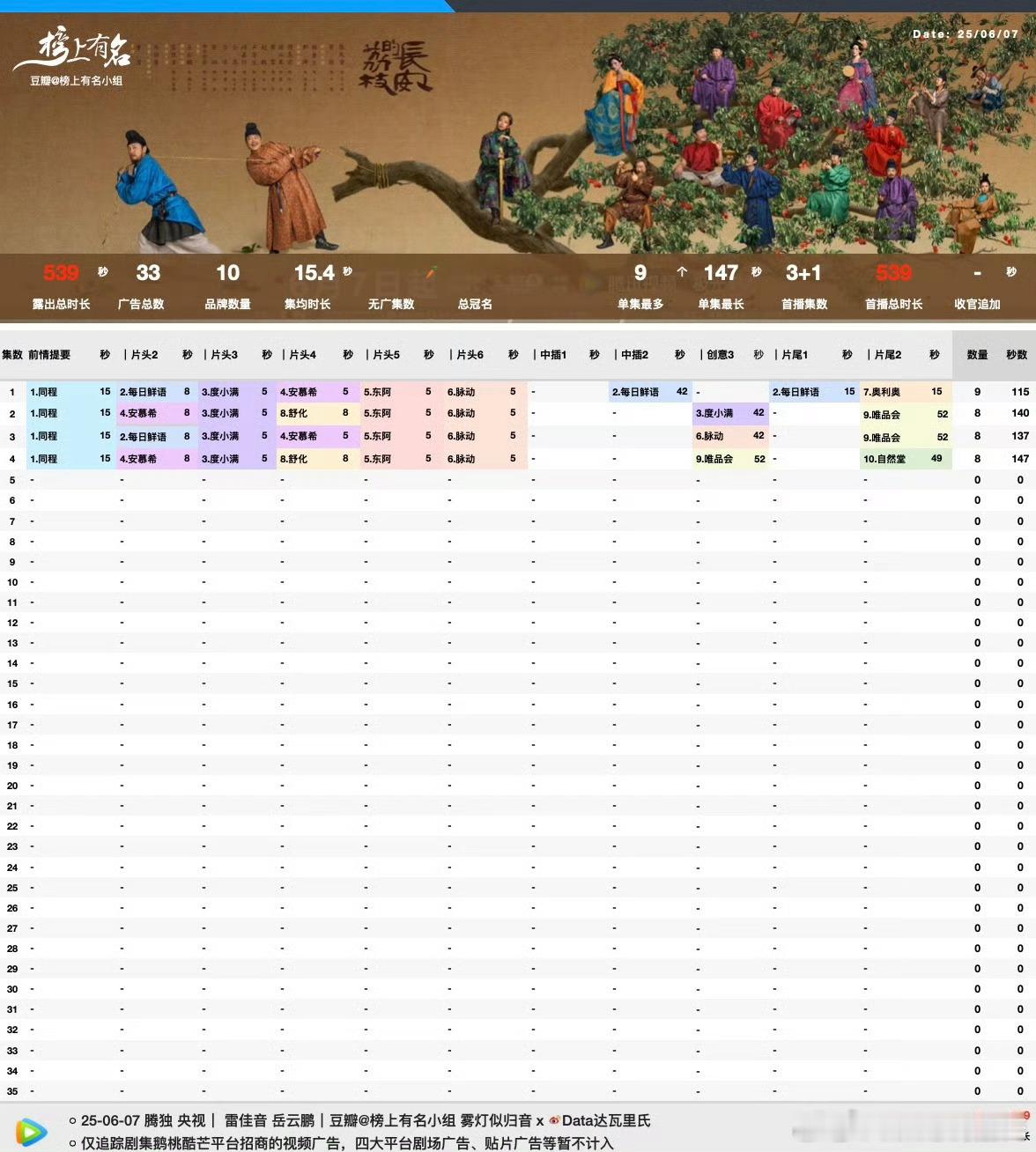Screen dimensions: 1036x1152
Task: Select the 15.4 集均时长 value
Action: pos(314,273)
